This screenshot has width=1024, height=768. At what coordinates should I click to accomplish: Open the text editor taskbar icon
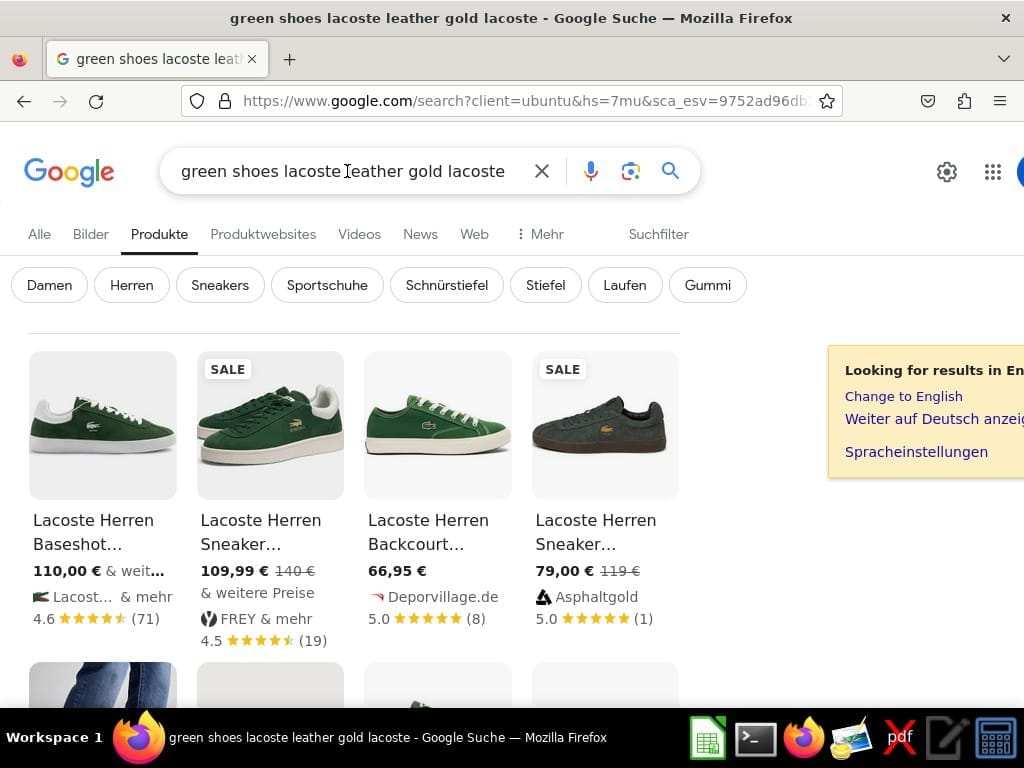pos(947,739)
